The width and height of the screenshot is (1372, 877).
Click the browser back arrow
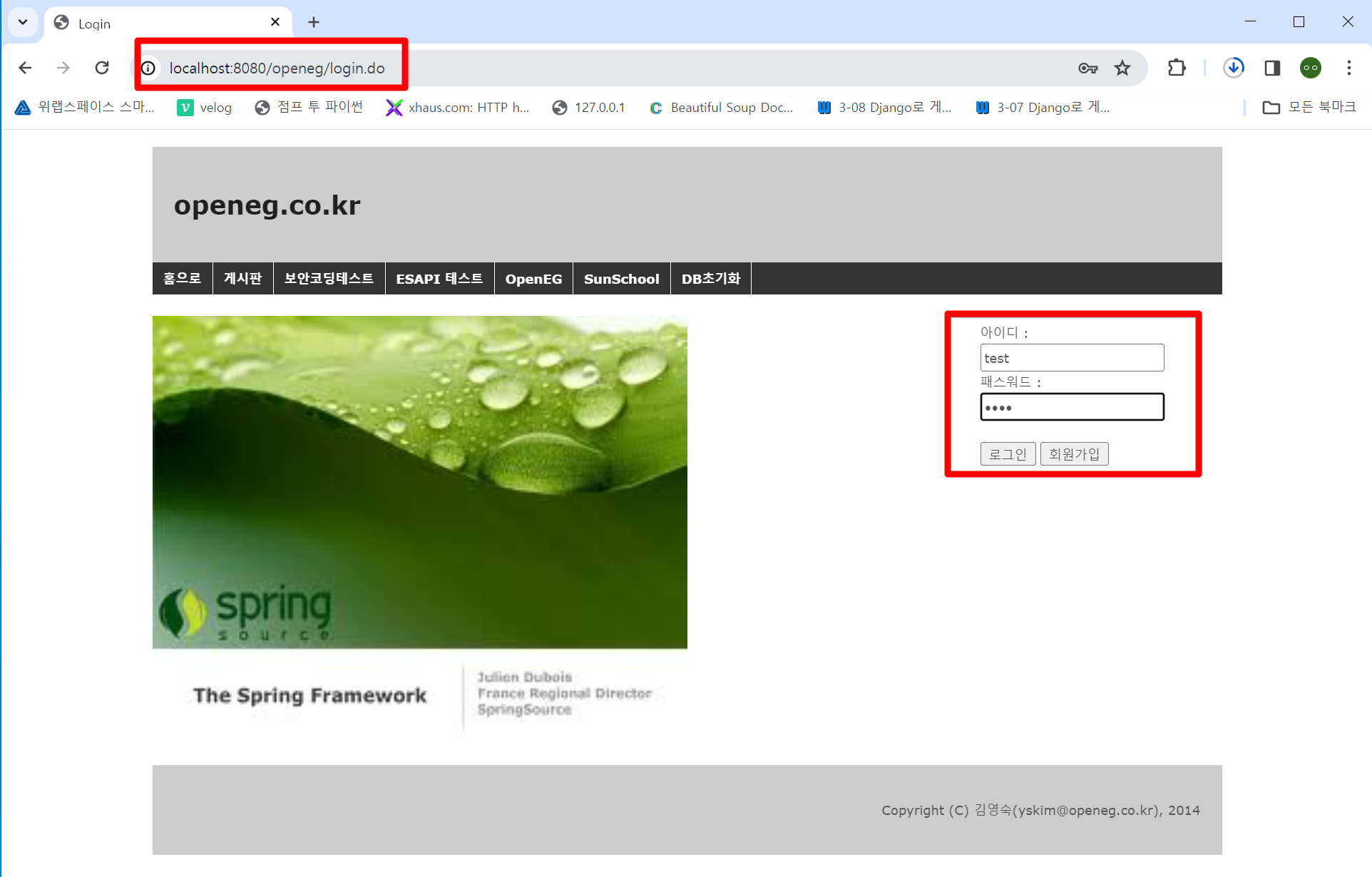pyautogui.click(x=25, y=68)
